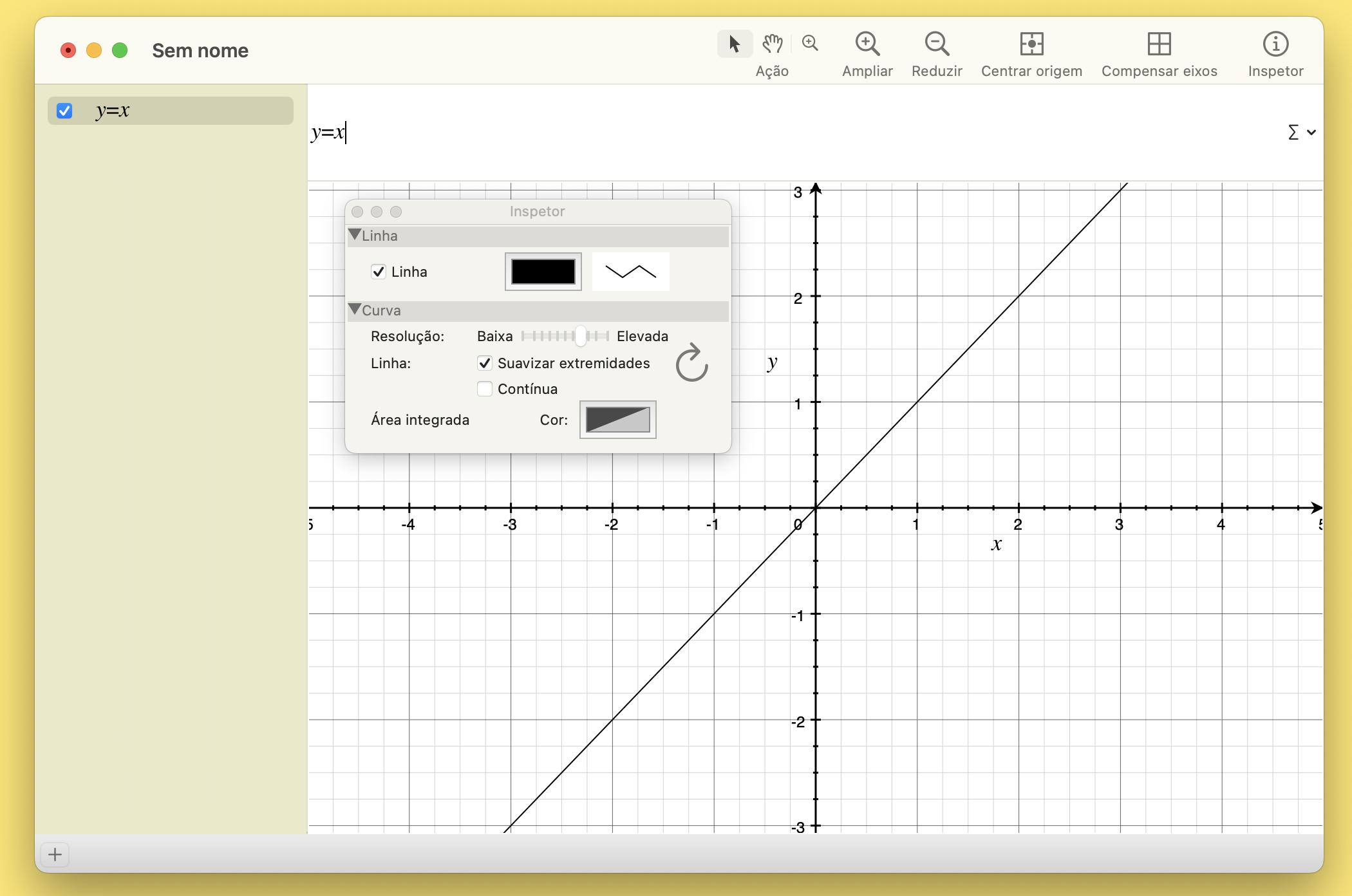
Task: Select the small magnifier zoom tool
Action: (810, 44)
